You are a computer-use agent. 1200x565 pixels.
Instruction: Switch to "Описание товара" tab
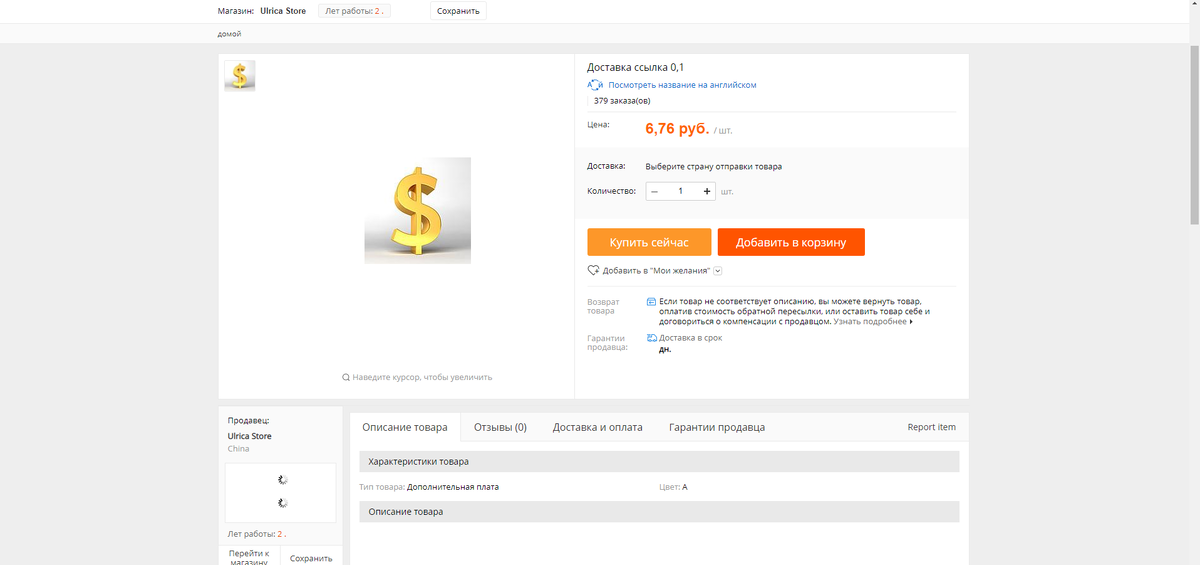point(405,427)
